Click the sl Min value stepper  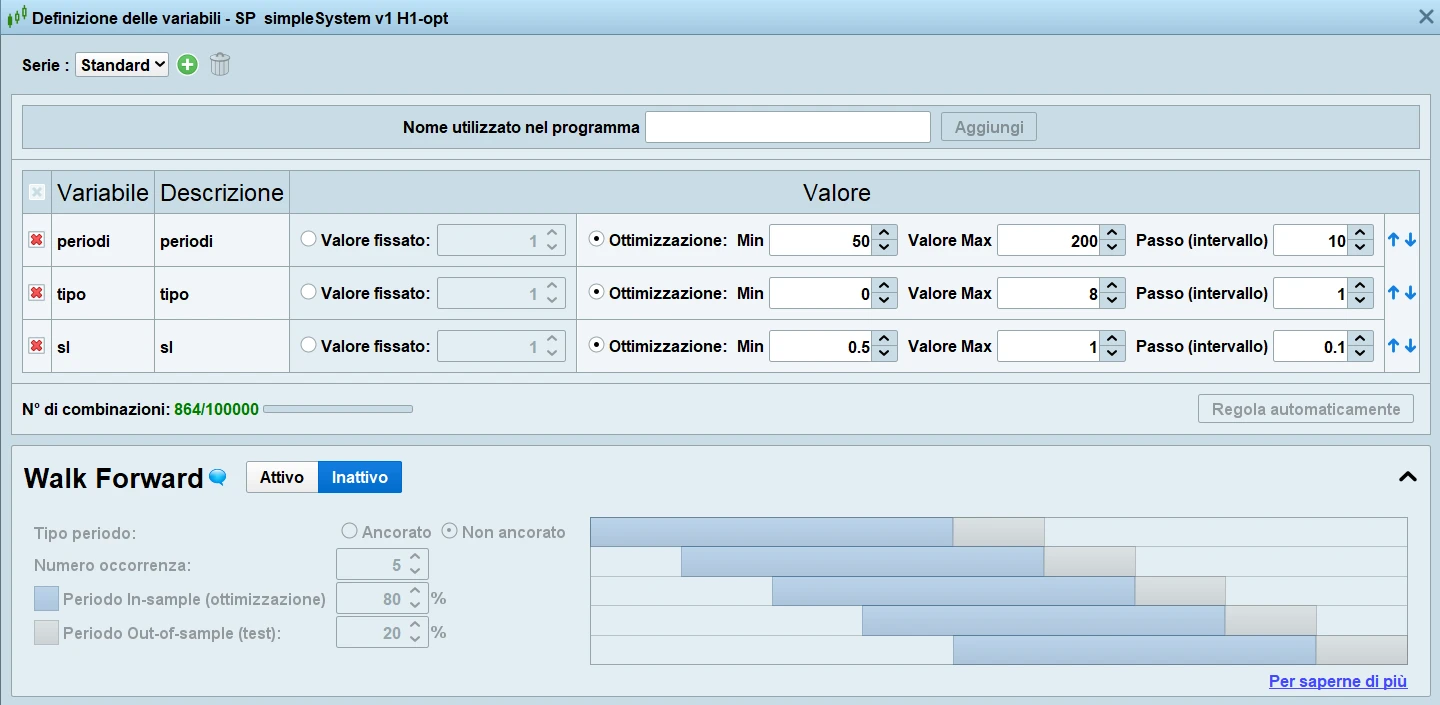click(x=884, y=346)
